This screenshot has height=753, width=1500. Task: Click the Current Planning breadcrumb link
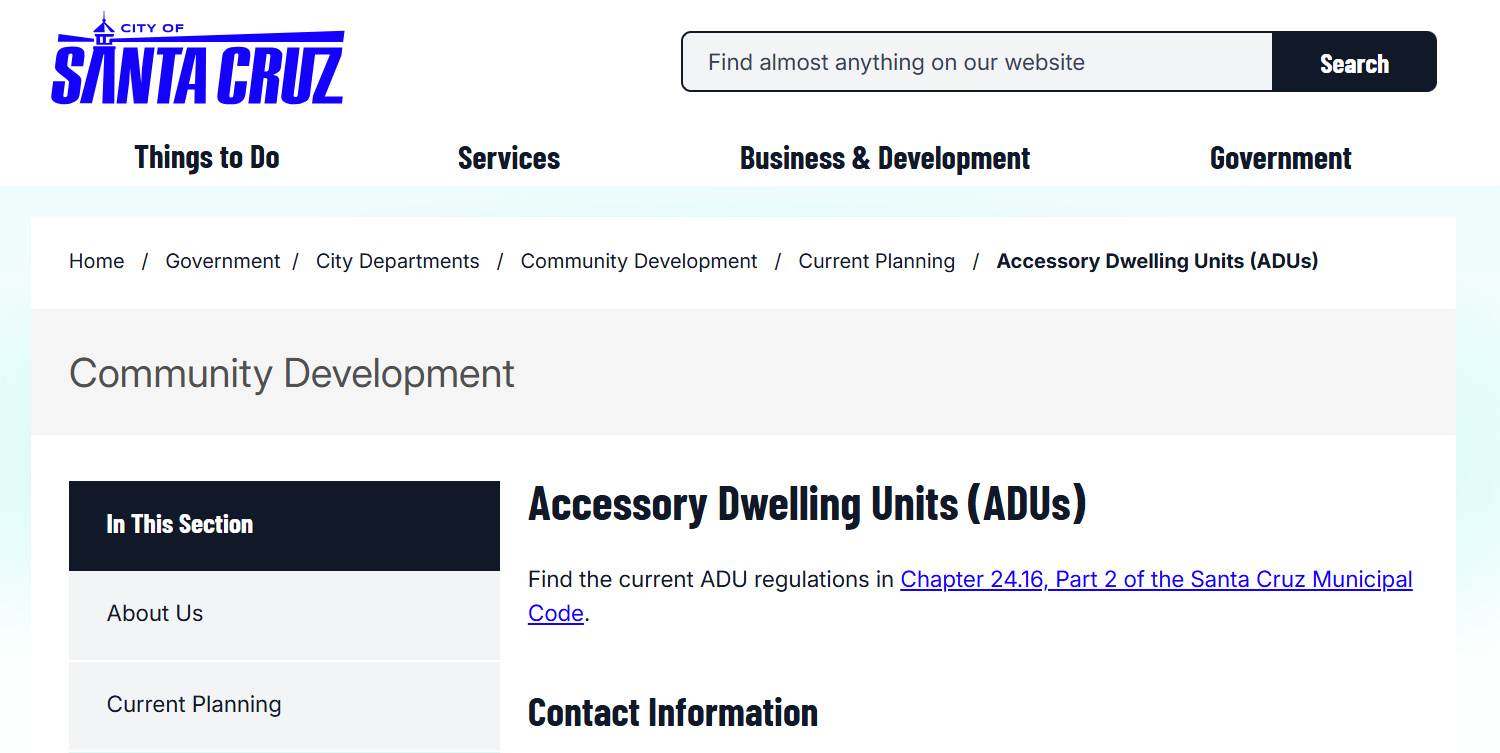tap(877, 261)
